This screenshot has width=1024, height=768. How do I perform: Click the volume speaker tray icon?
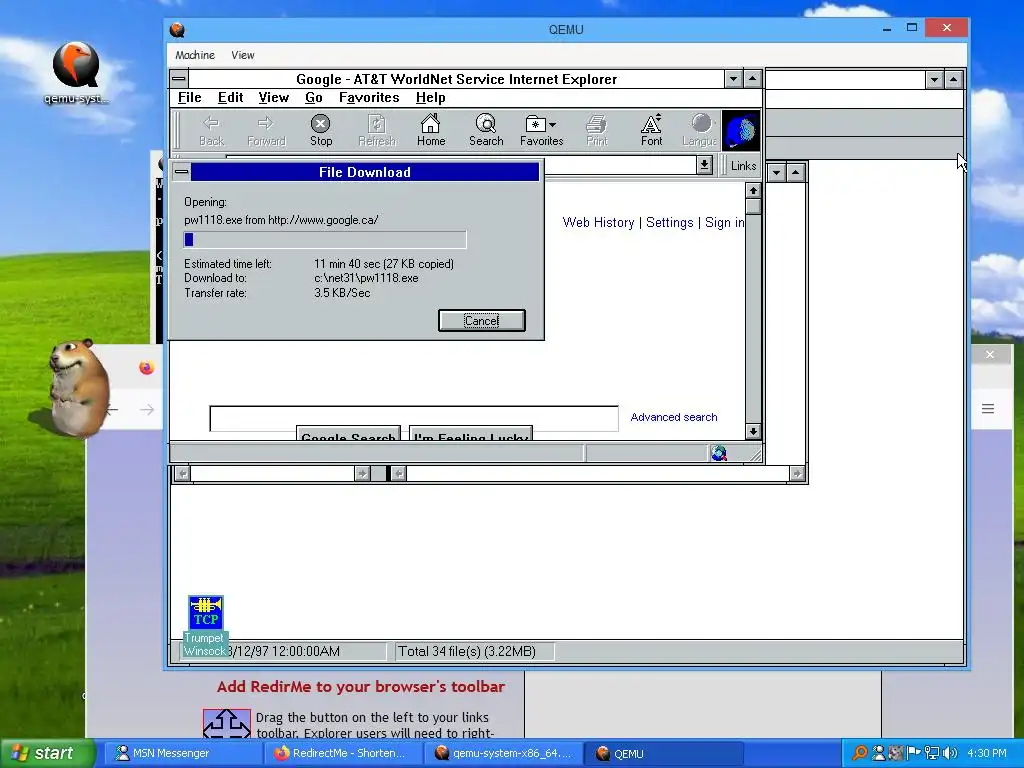(x=950, y=753)
